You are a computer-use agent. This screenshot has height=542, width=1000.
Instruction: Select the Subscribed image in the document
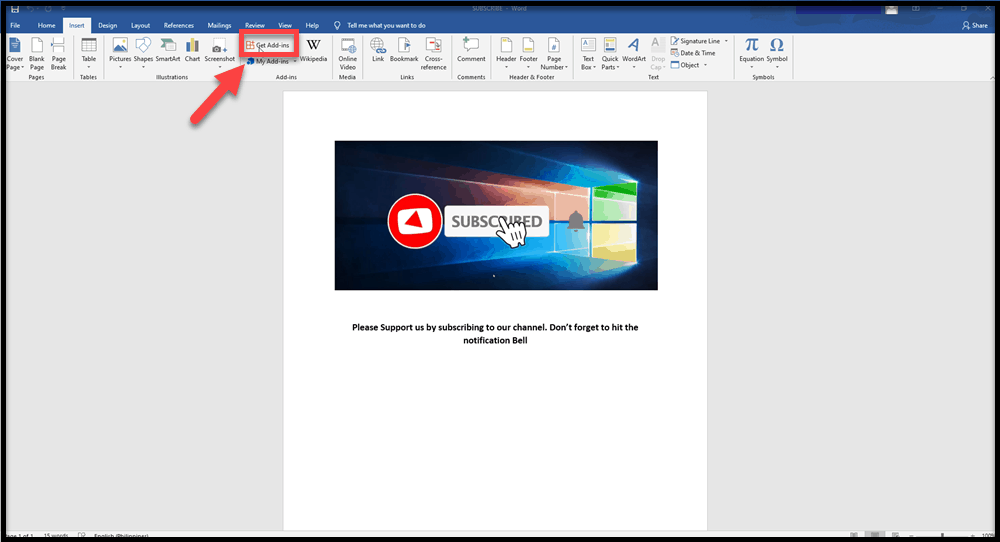point(496,216)
